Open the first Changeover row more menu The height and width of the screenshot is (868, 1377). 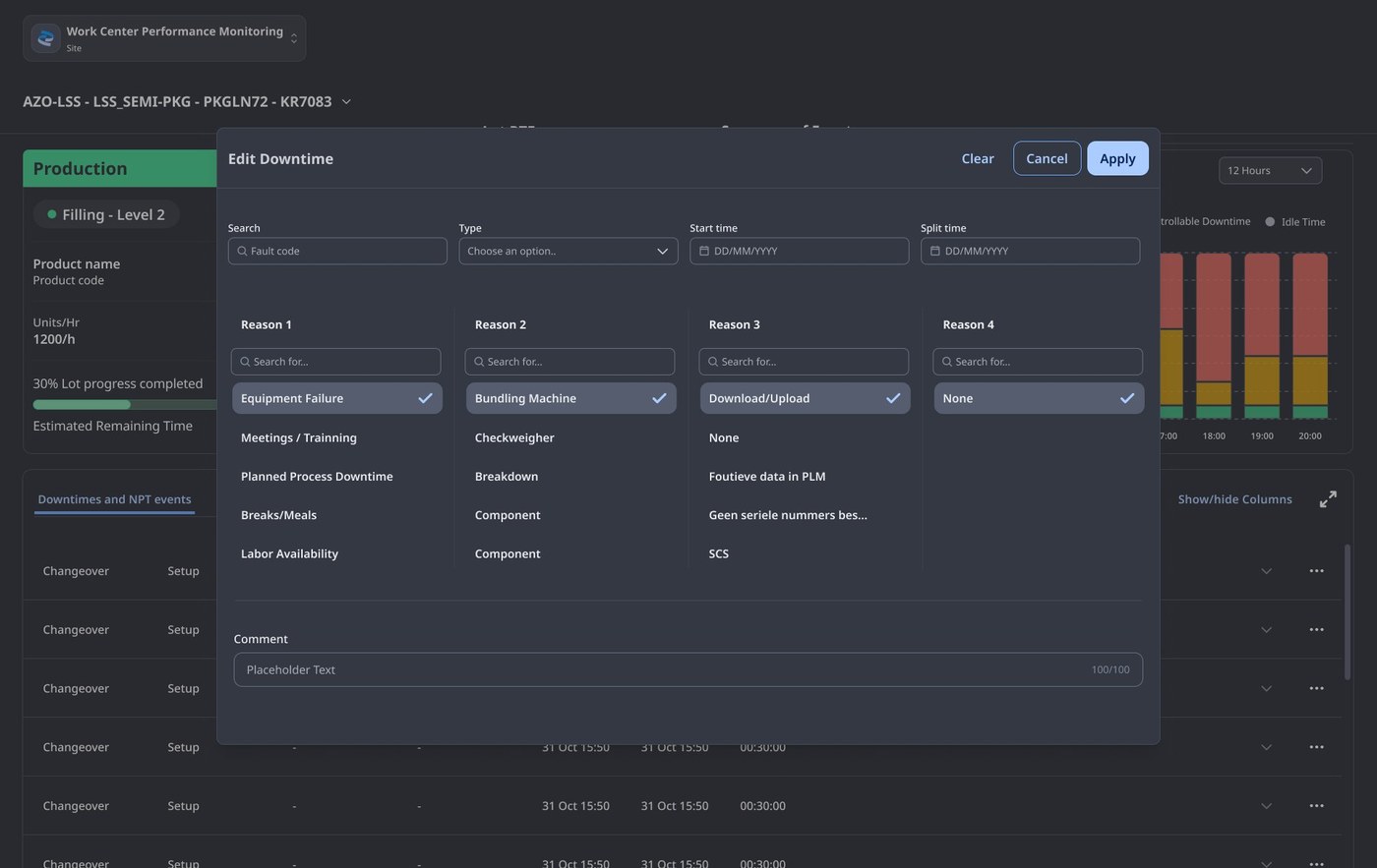[1316, 571]
